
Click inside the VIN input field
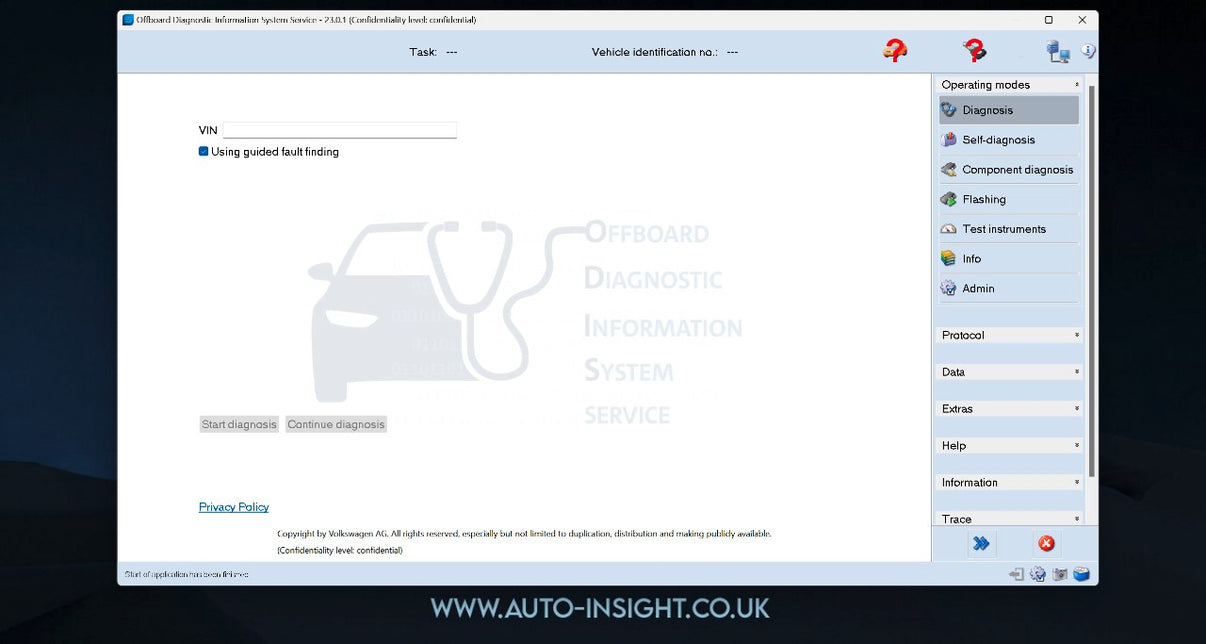tap(339, 129)
